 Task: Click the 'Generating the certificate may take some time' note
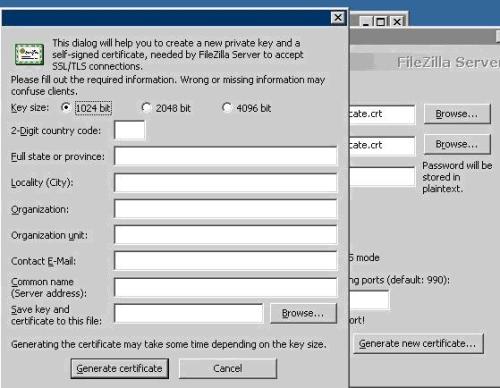point(169,344)
